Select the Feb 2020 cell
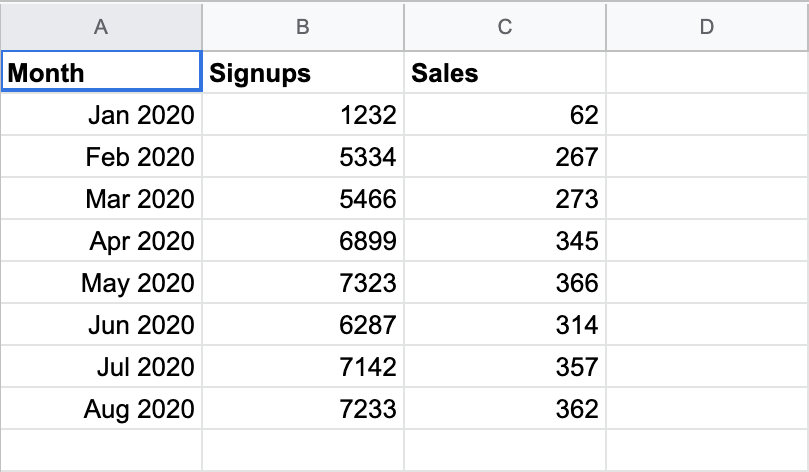 (x=101, y=157)
